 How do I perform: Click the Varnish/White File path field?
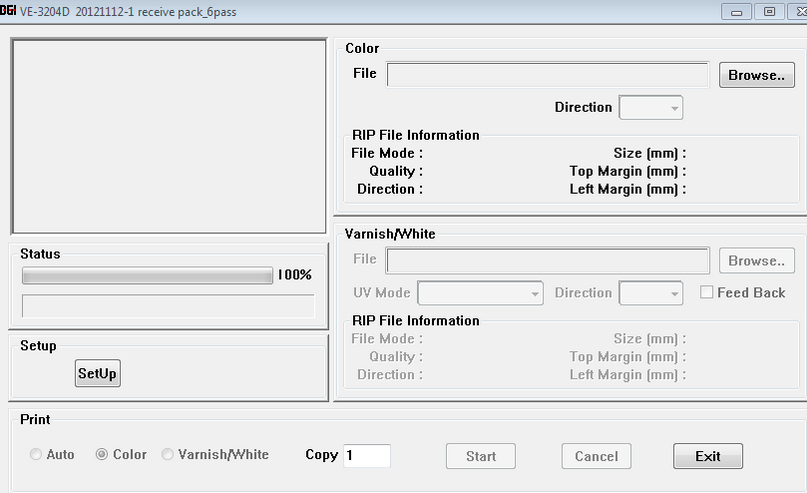(x=548, y=261)
